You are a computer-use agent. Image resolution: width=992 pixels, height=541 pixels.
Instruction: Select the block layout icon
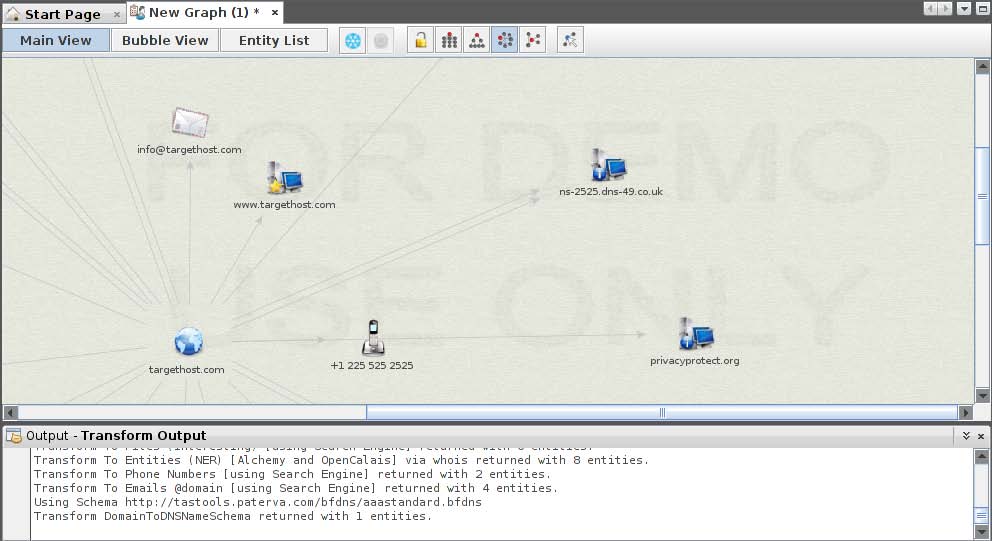450,41
